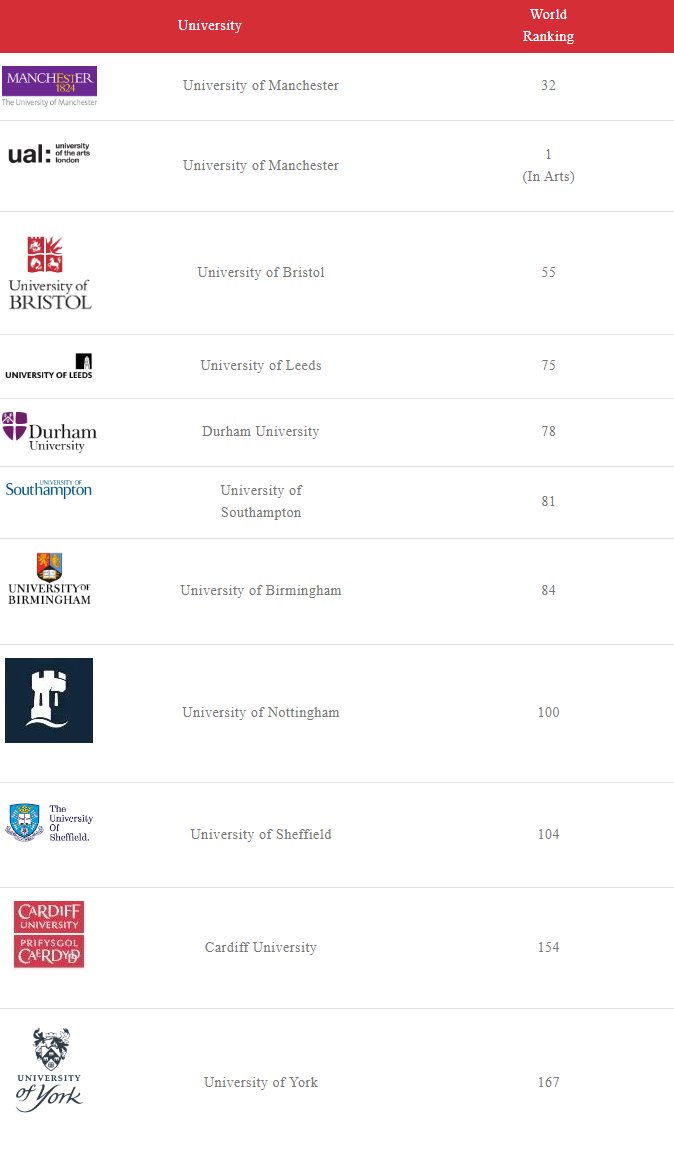Click the "Cardiff University" name text

point(261,948)
